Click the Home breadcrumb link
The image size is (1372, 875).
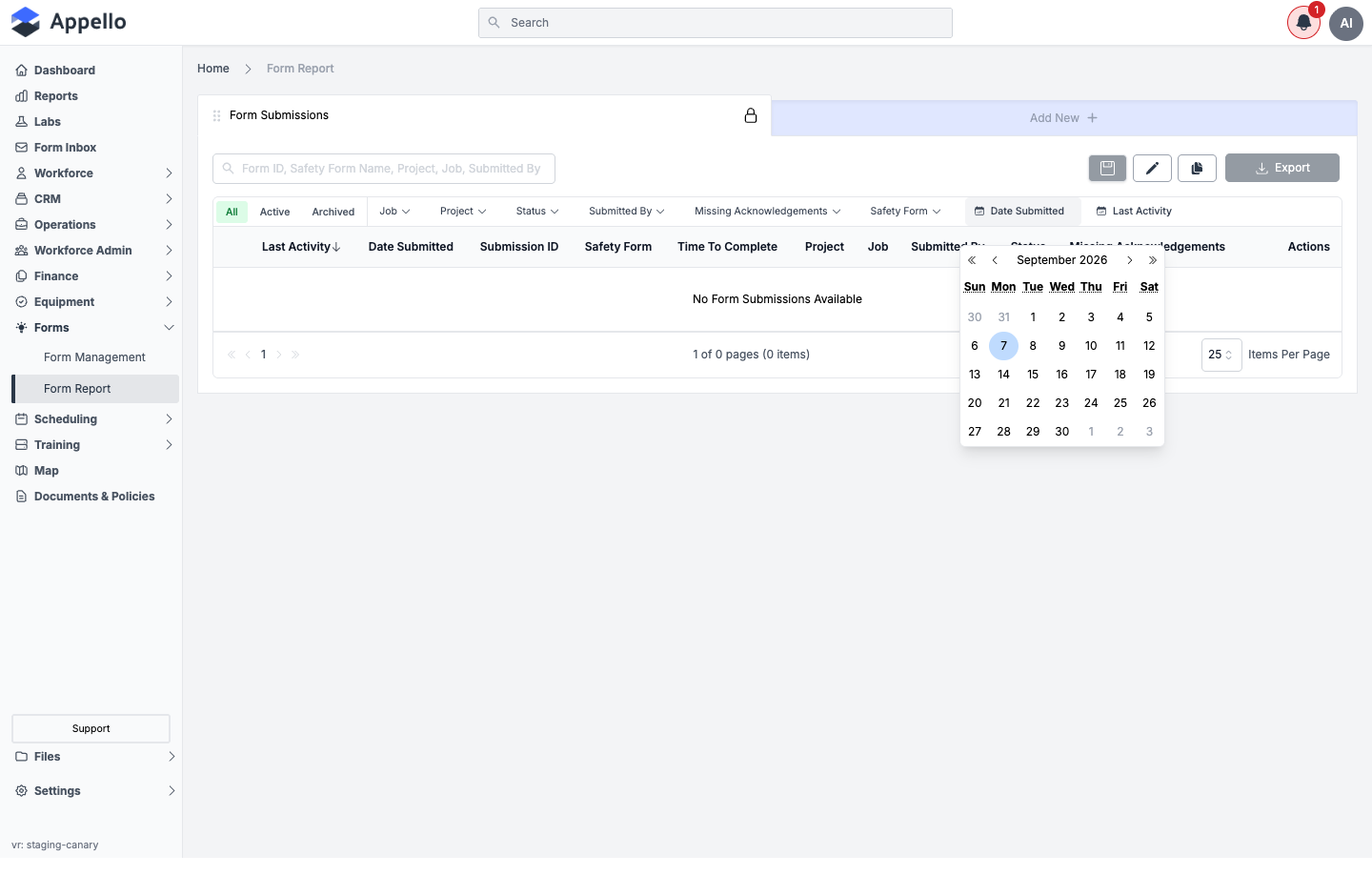(x=213, y=69)
